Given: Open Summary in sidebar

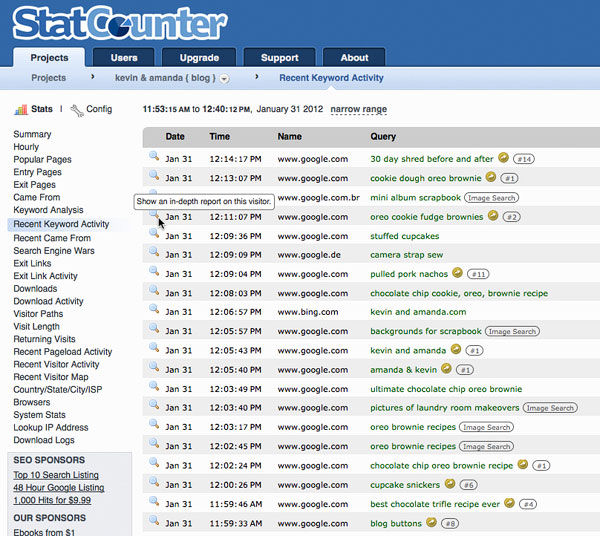Looking at the screenshot, I should tap(32, 134).
